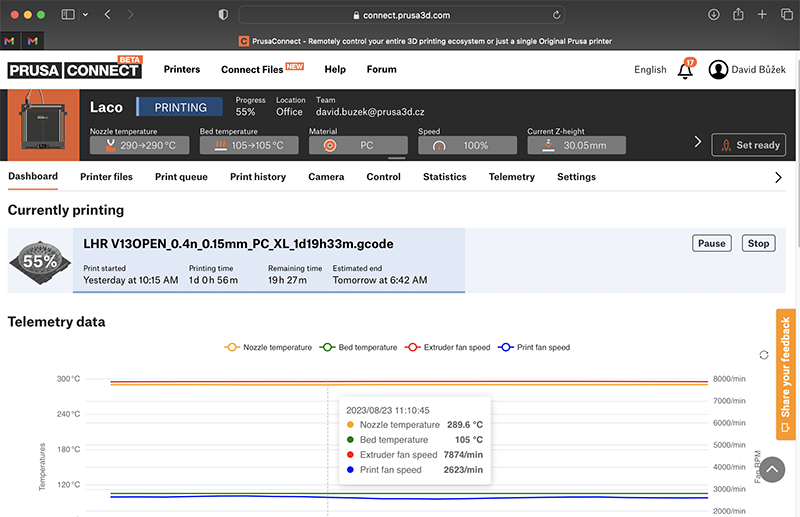800x517 pixels.
Task: Click the "Tomorrow at 6:42 AM" estimated end
Action: [x=380, y=280]
